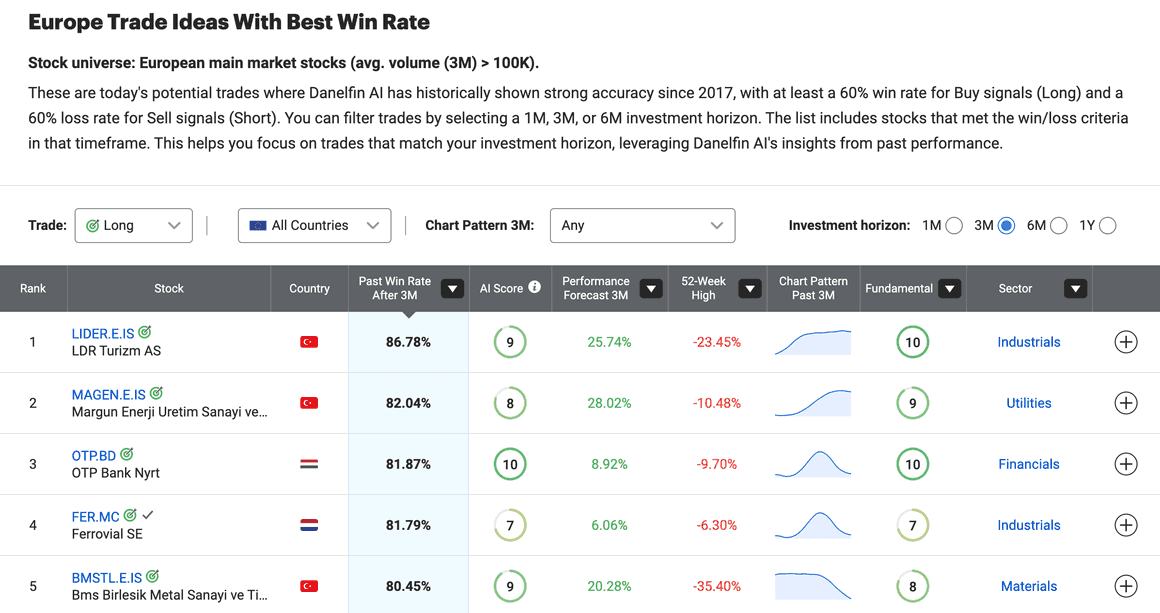Viewport: 1160px width, 613px height.
Task: Click AI Score 10 circle for OTP.BD
Action: [510, 464]
